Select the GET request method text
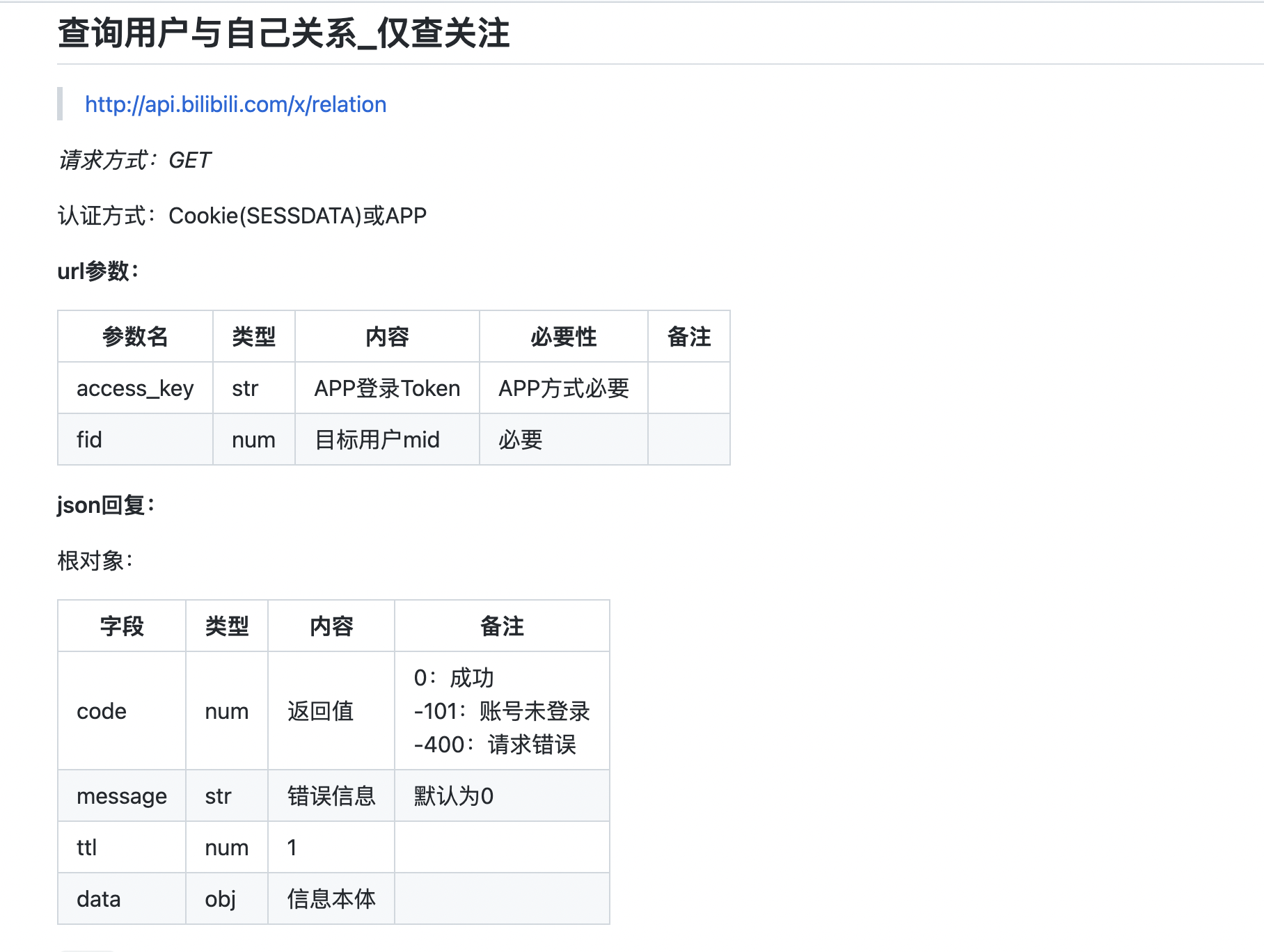 (189, 161)
